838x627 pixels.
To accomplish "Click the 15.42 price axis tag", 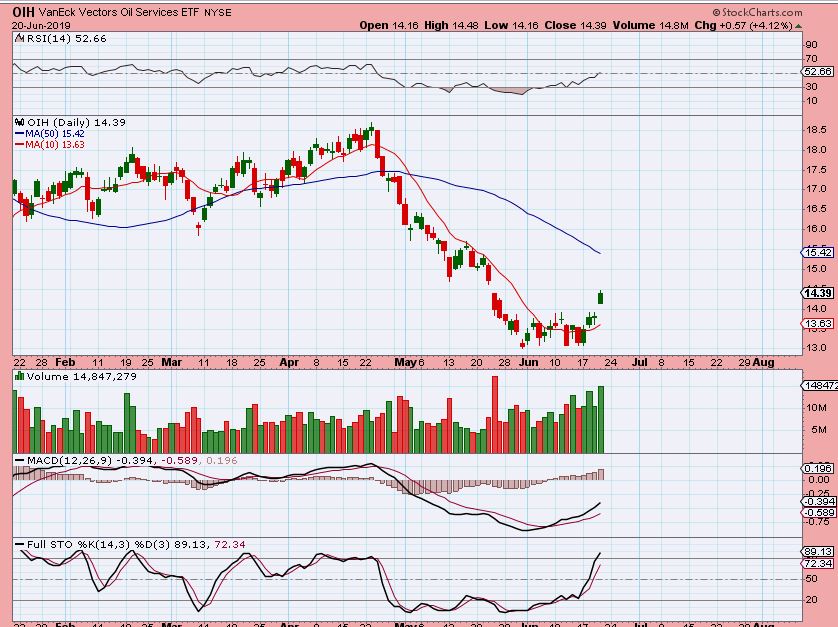I will pos(818,252).
